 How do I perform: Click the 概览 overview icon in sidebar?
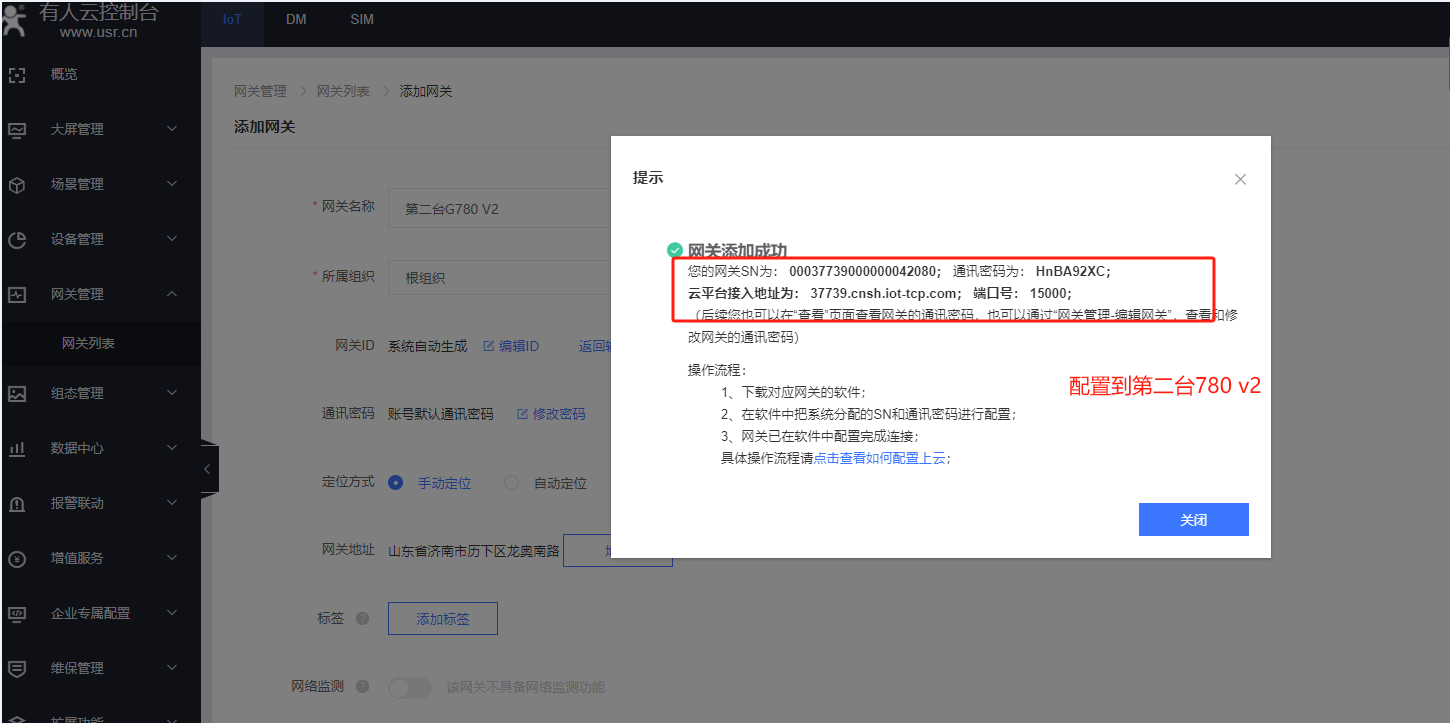click(x=16, y=75)
